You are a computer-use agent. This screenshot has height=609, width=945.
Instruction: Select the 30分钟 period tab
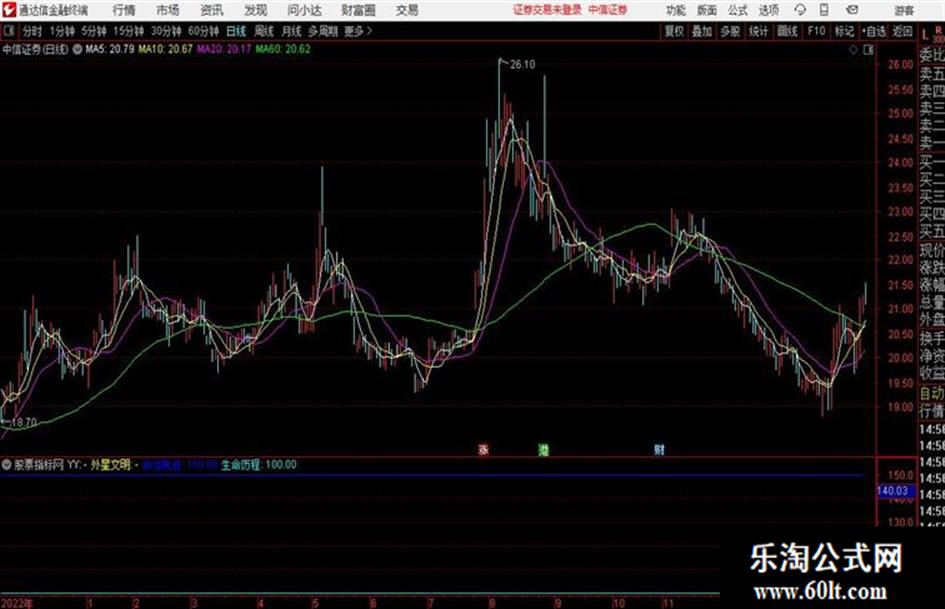[166, 31]
